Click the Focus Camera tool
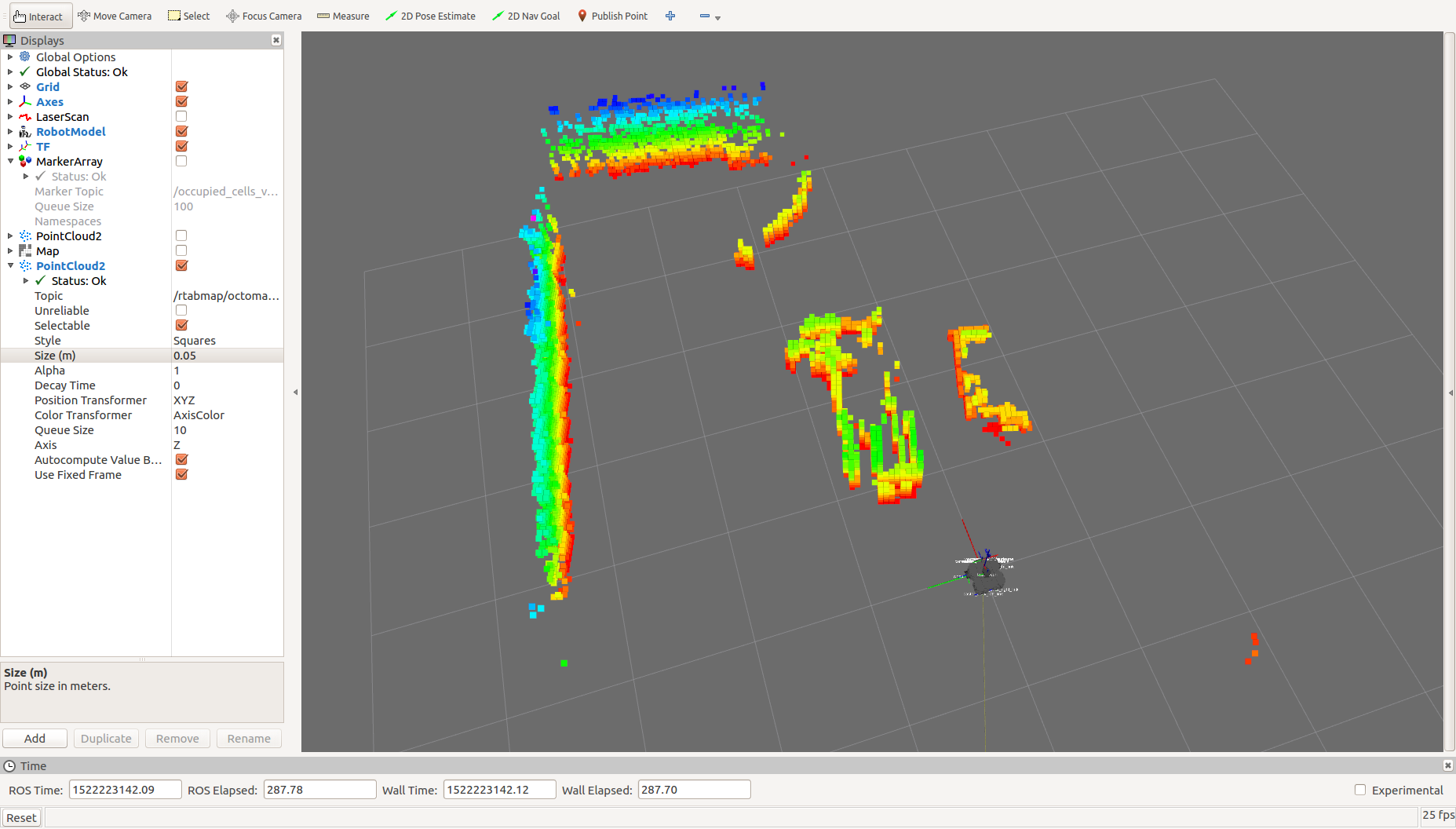Viewport: 1456px width, 829px height. click(x=264, y=16)
